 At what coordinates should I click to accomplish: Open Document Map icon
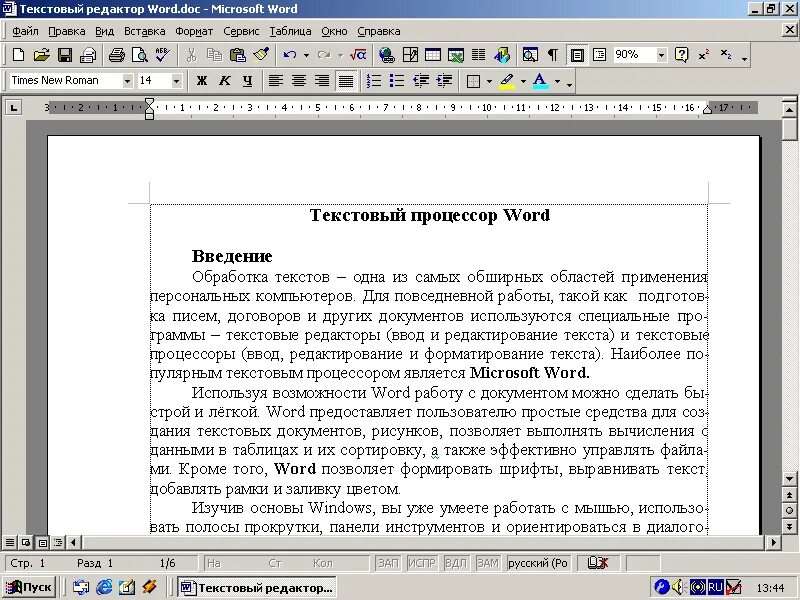pyautogui.click(x=530, y=55)
